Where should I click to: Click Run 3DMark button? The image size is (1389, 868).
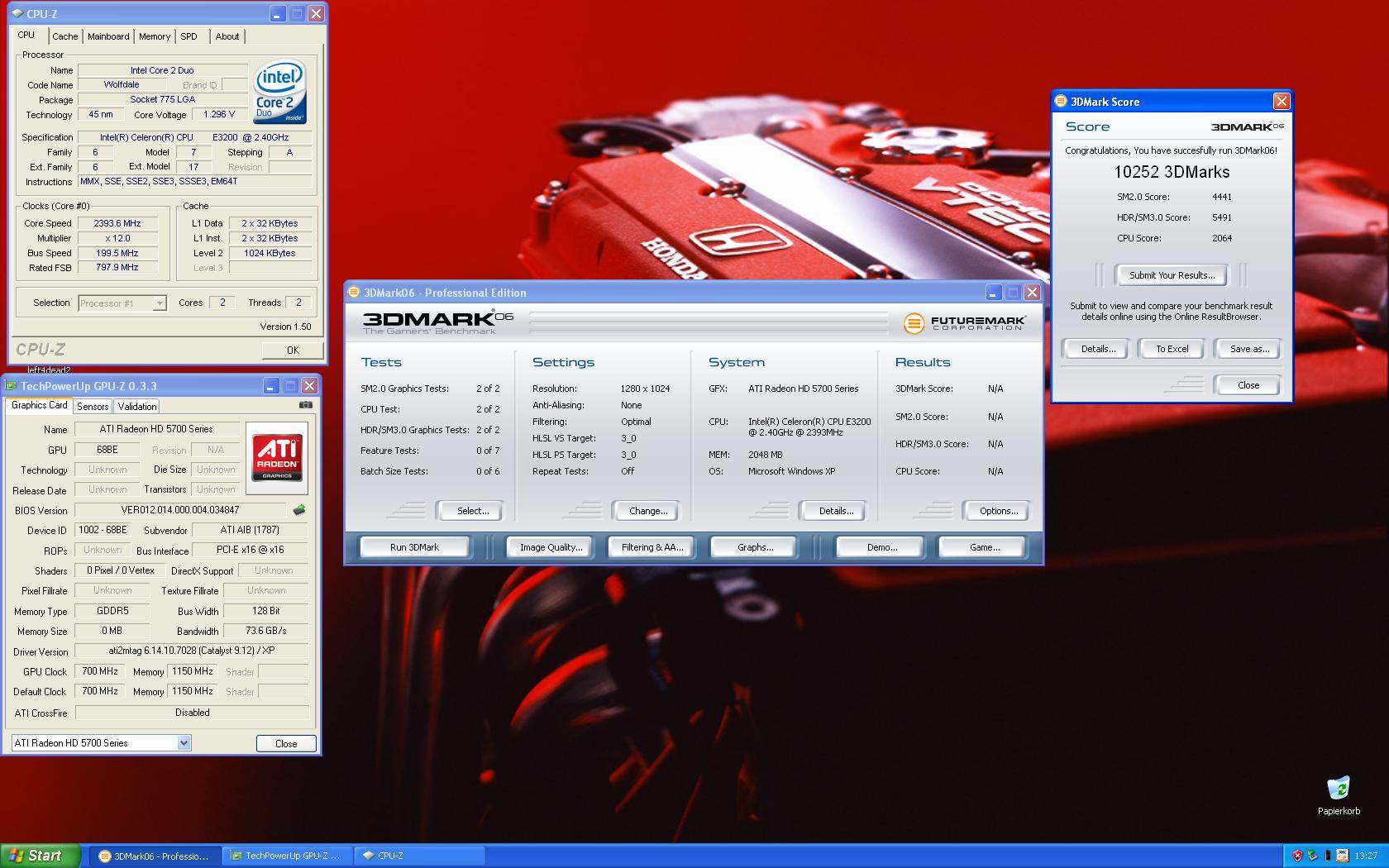414,547
